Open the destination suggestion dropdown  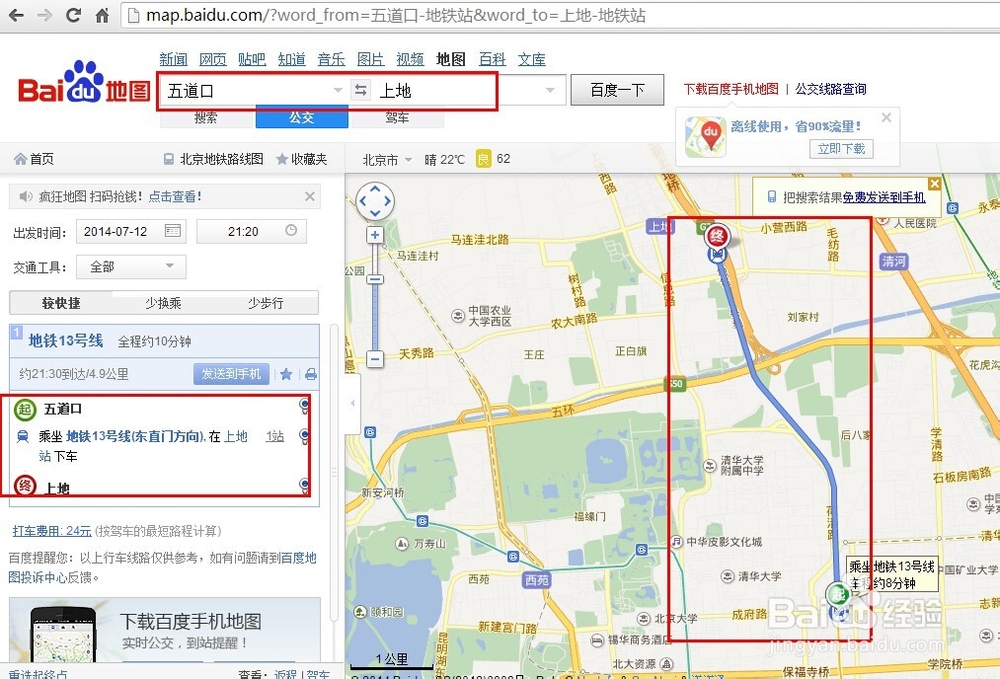[x=550, y=90]
